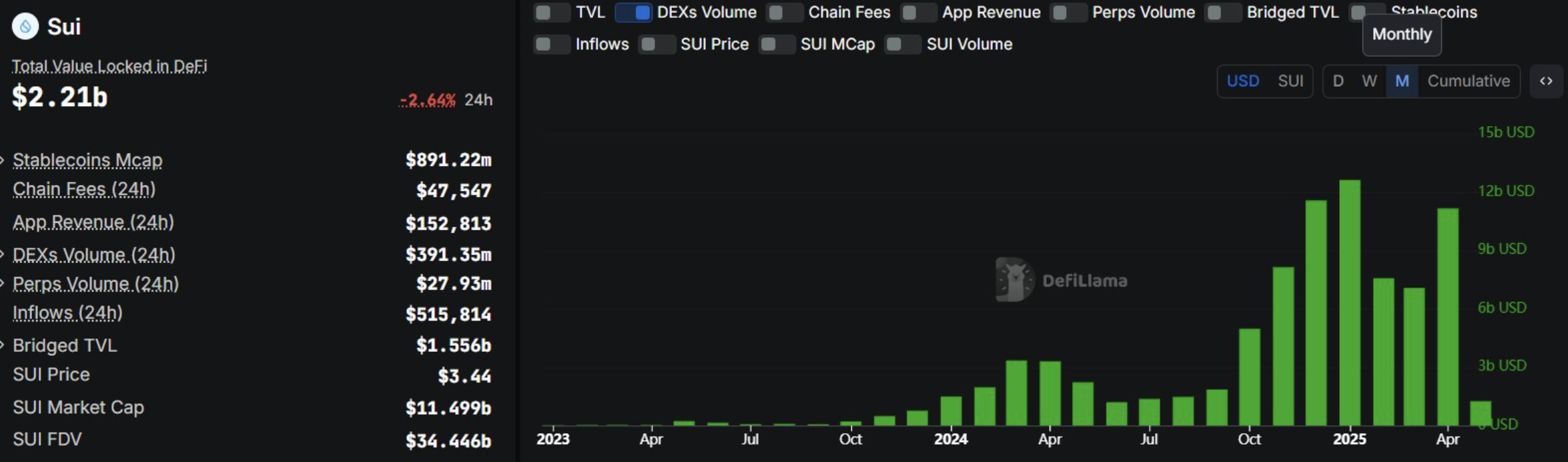Turn on the SUI MCap series
This screenshot has height=462, width=1568.
[x=777, y=44]
